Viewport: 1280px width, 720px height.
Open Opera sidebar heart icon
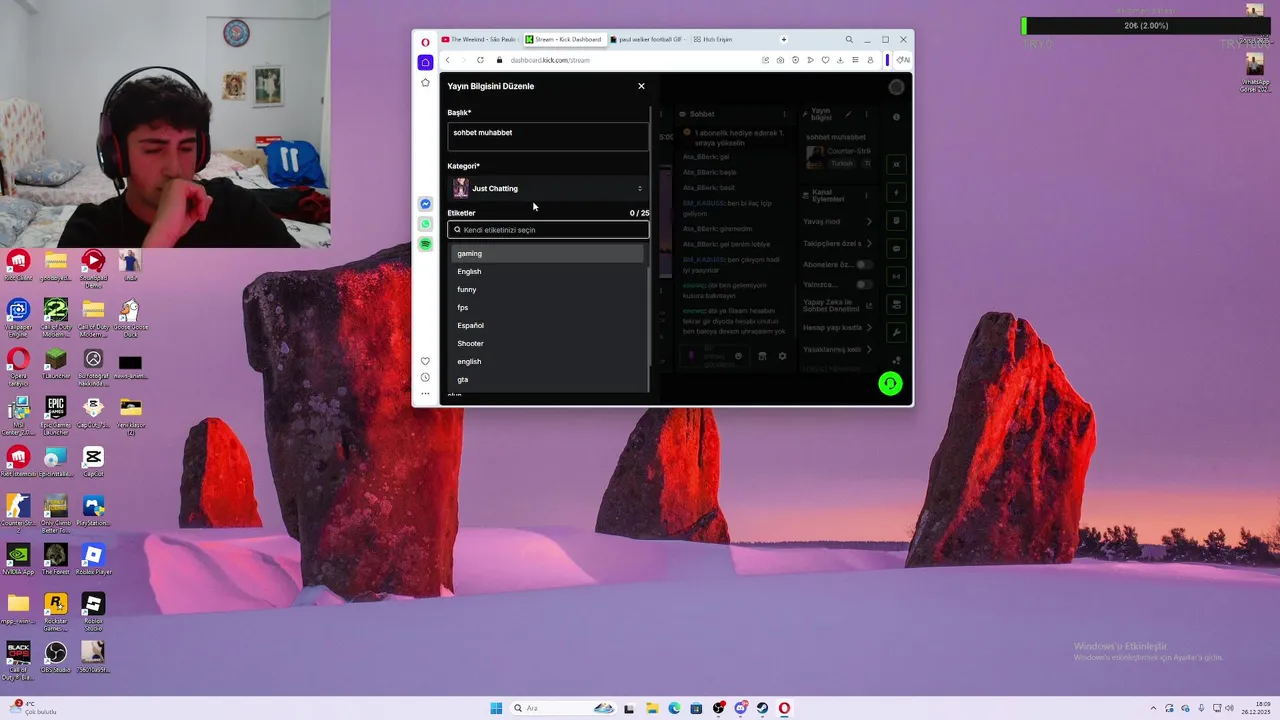coord(425,361)
